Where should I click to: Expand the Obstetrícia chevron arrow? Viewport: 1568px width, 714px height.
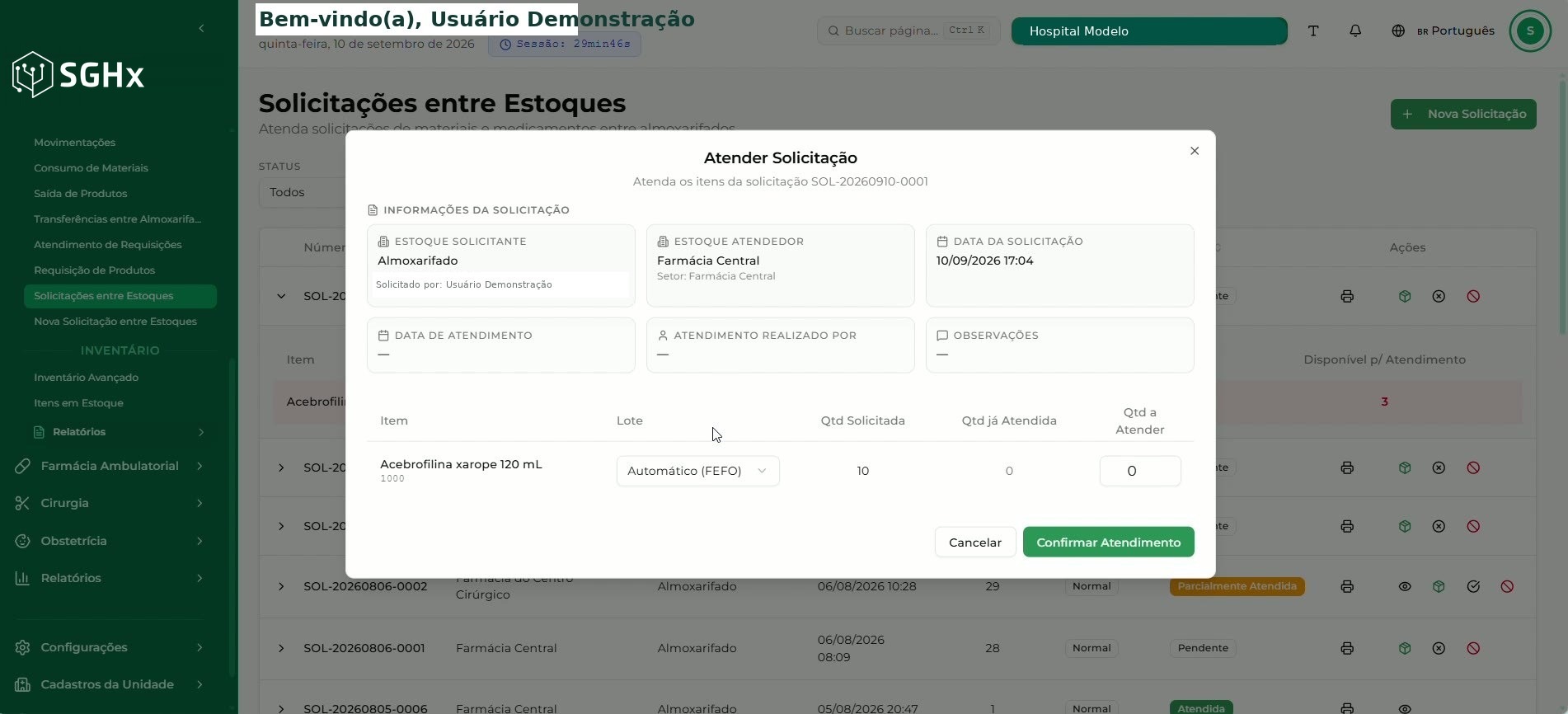click(x=200, y=542)
